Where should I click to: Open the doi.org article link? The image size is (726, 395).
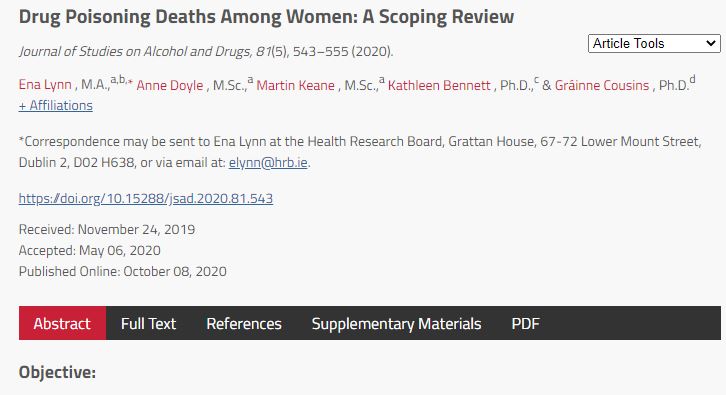(146, 198)
